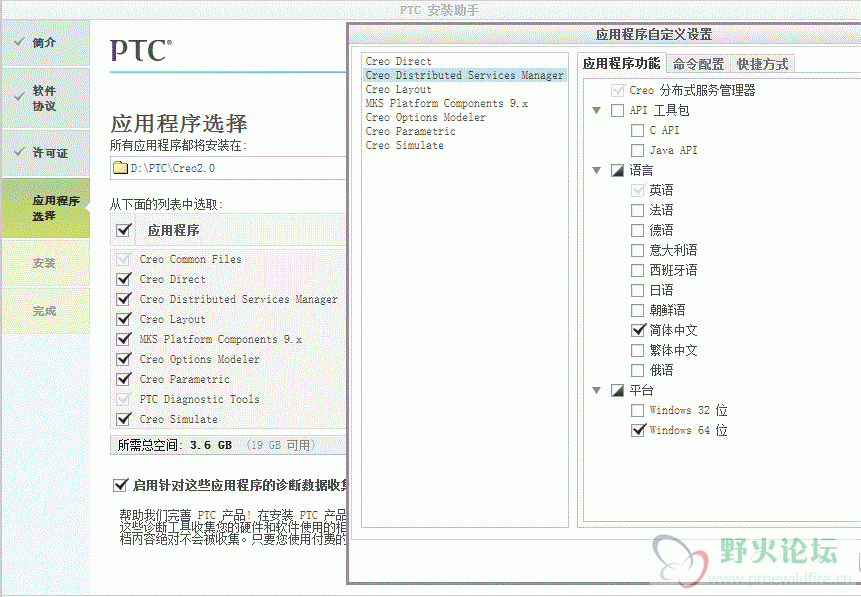The image size is (861, 597).
Task: Go to the 许可证 step
Action: (x=45, y=153)
